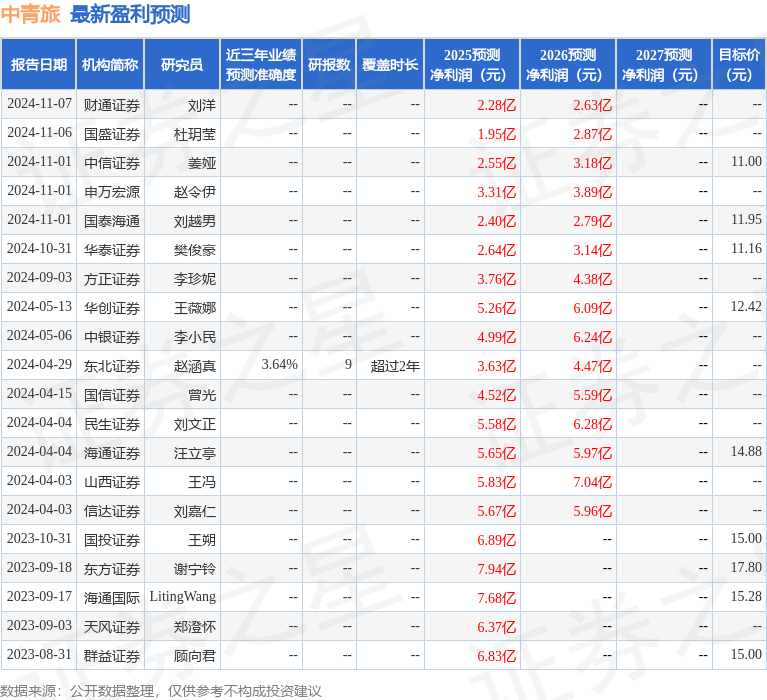Screen dimensions: 767x700
Task: Select date cell 2023-10-31
Action: click(39, 538)
